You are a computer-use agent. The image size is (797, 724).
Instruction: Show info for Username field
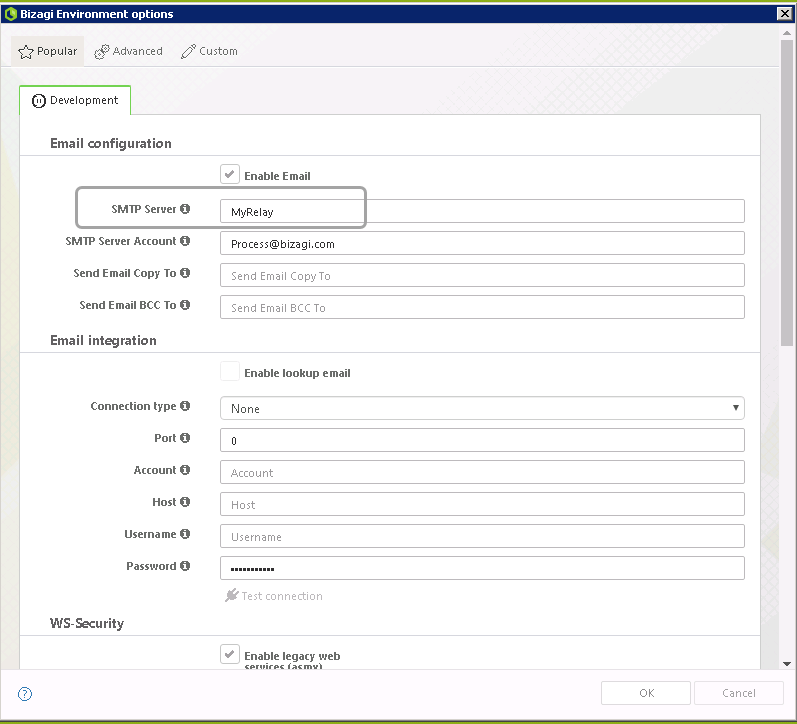tap(185, 533)
